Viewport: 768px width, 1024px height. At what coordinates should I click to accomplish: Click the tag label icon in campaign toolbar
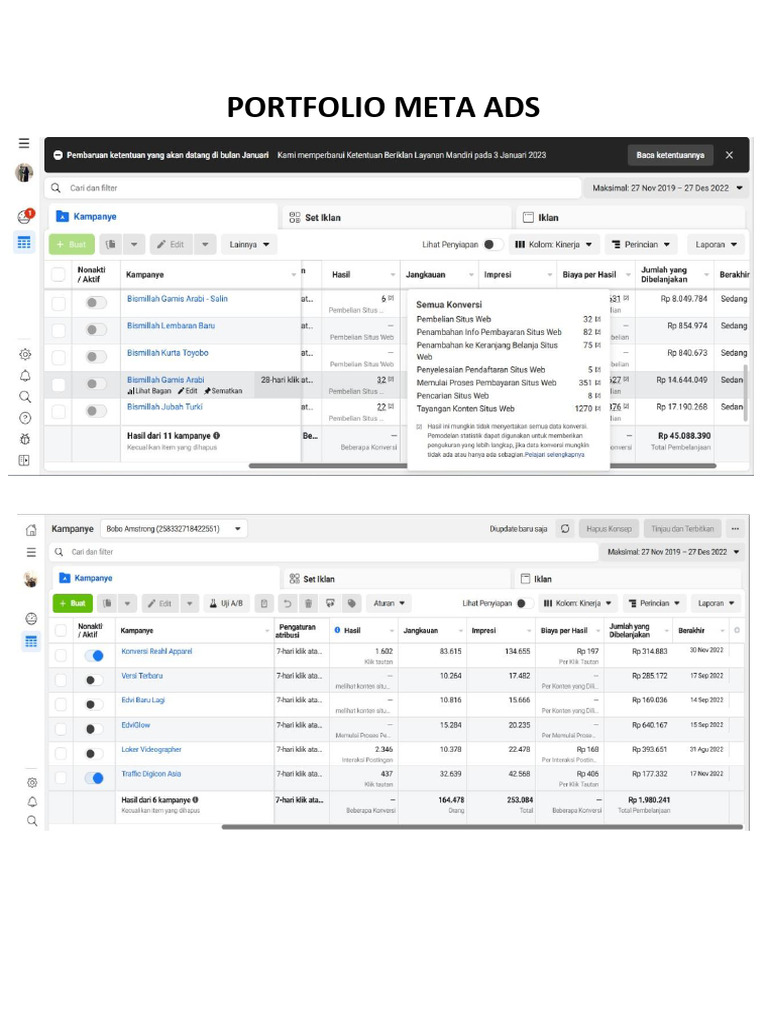351,603
